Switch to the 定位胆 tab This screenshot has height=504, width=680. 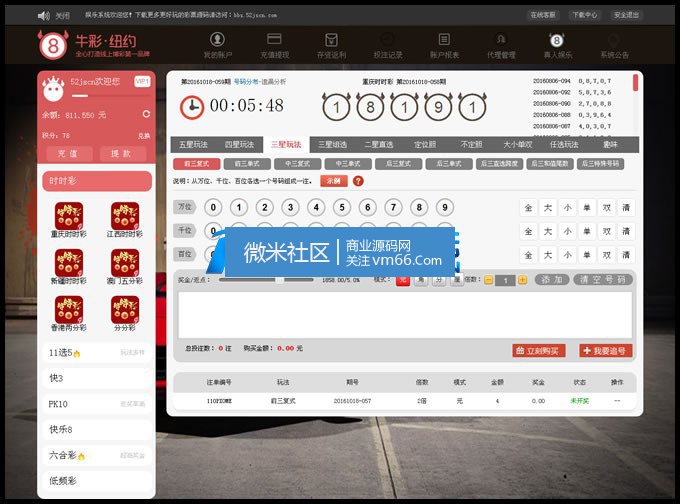point(425,144)
